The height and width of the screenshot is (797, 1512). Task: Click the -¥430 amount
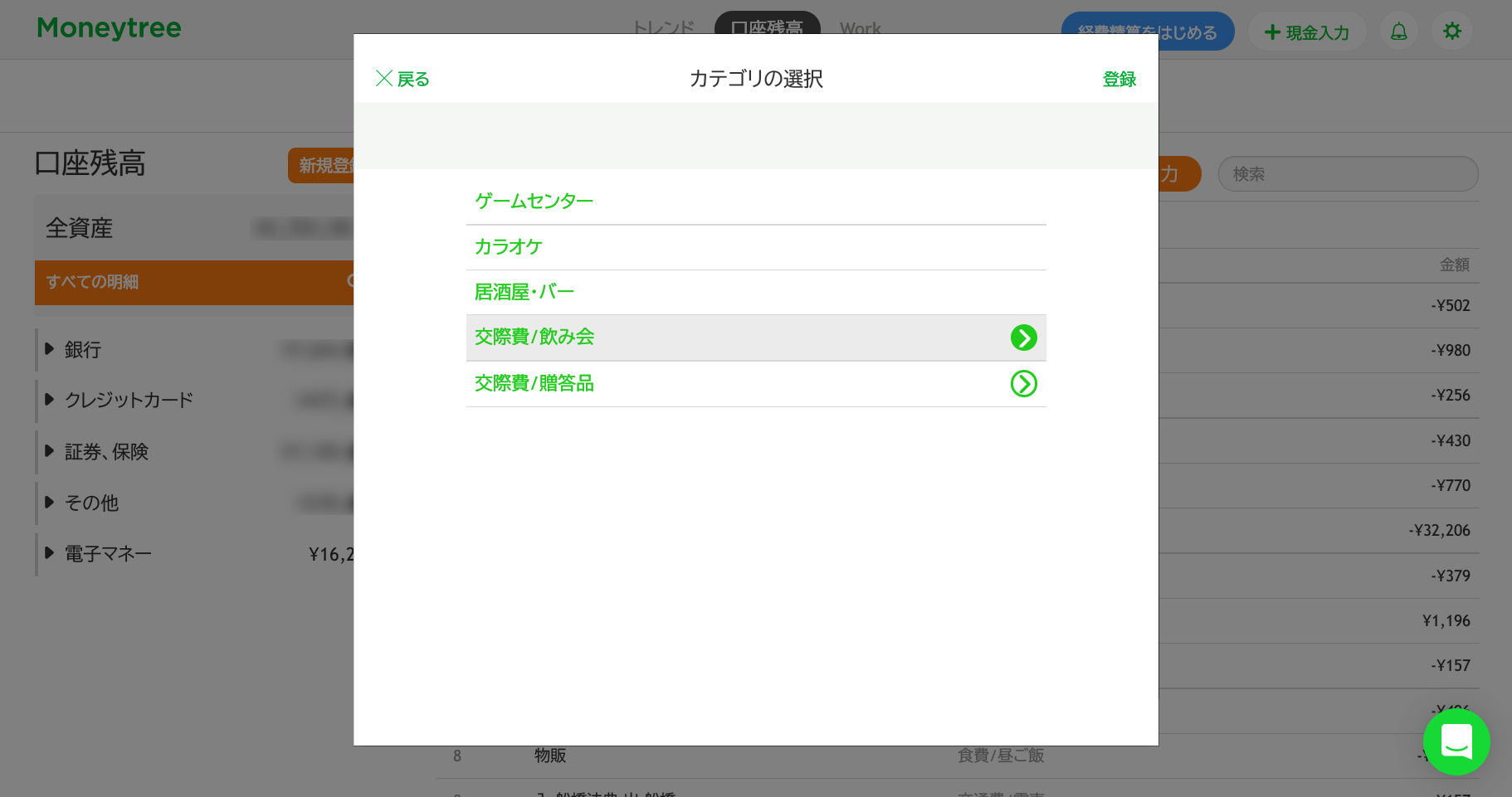(1450, 441)
